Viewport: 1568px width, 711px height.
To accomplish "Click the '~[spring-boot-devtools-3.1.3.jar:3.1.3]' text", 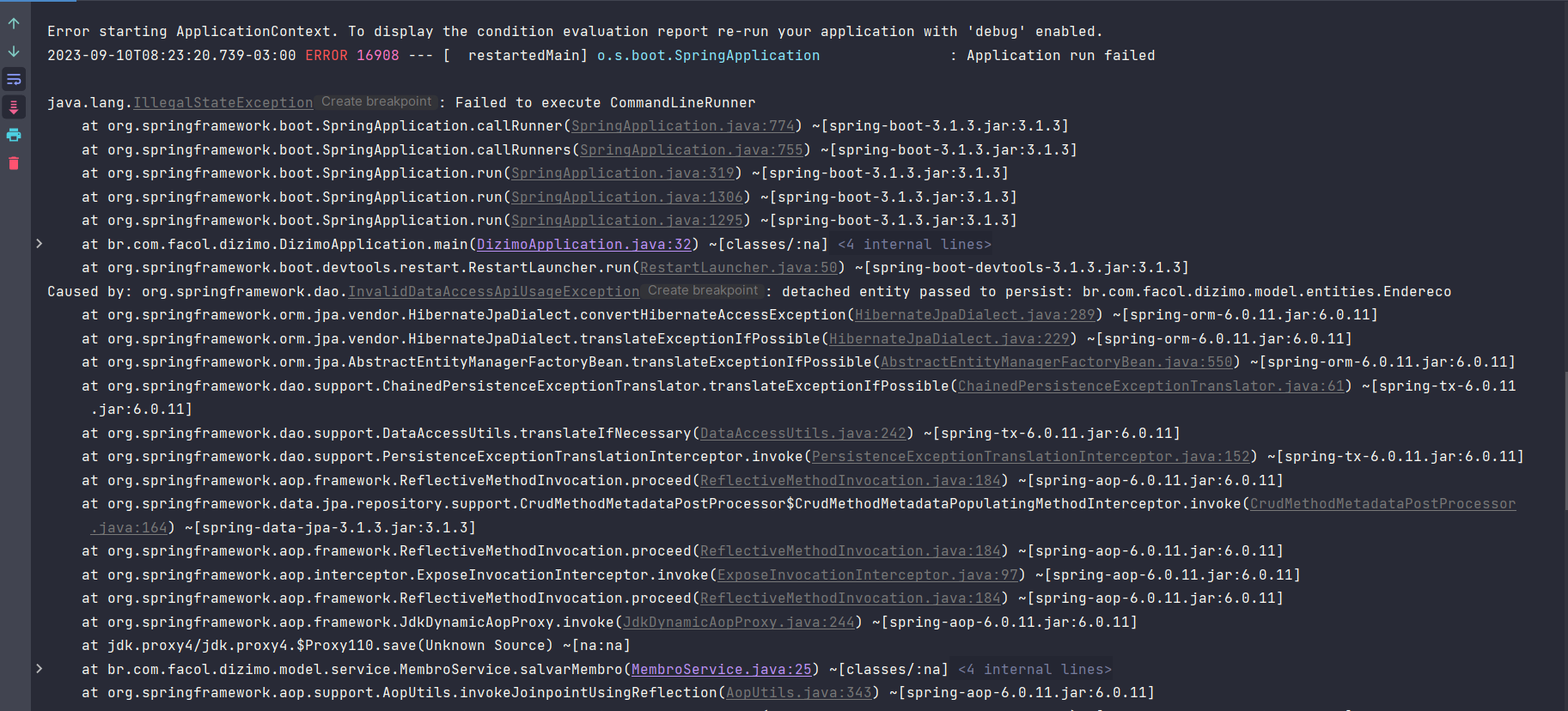I will point(1022,268).
